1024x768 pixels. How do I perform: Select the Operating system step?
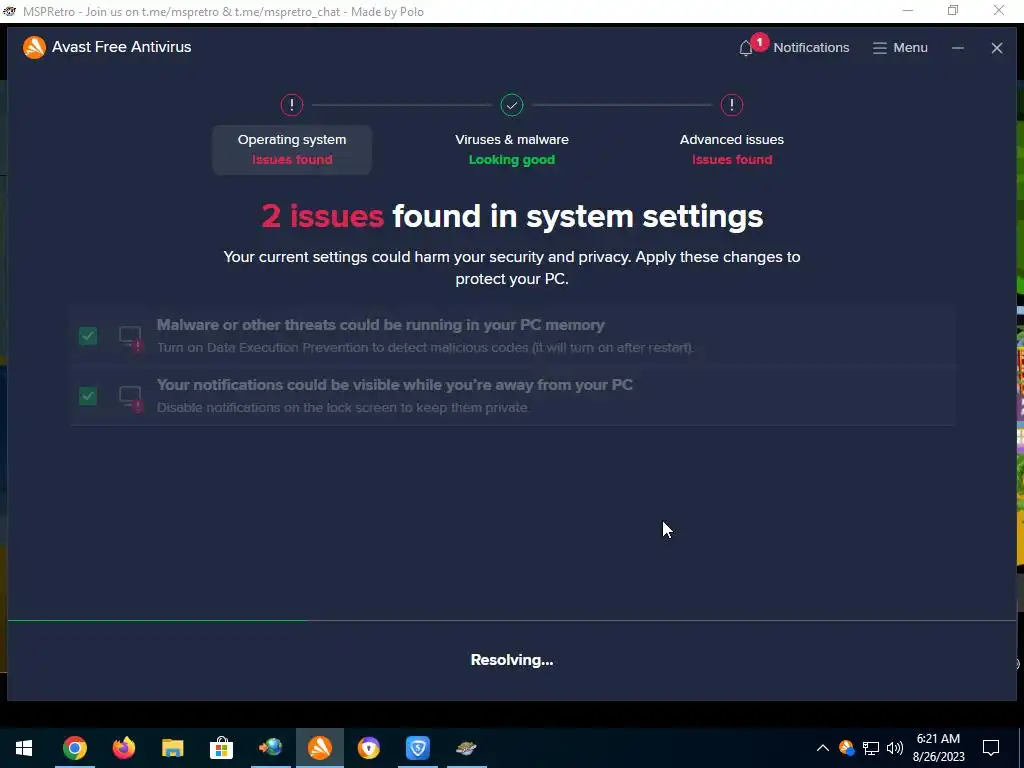click(292, 150)
